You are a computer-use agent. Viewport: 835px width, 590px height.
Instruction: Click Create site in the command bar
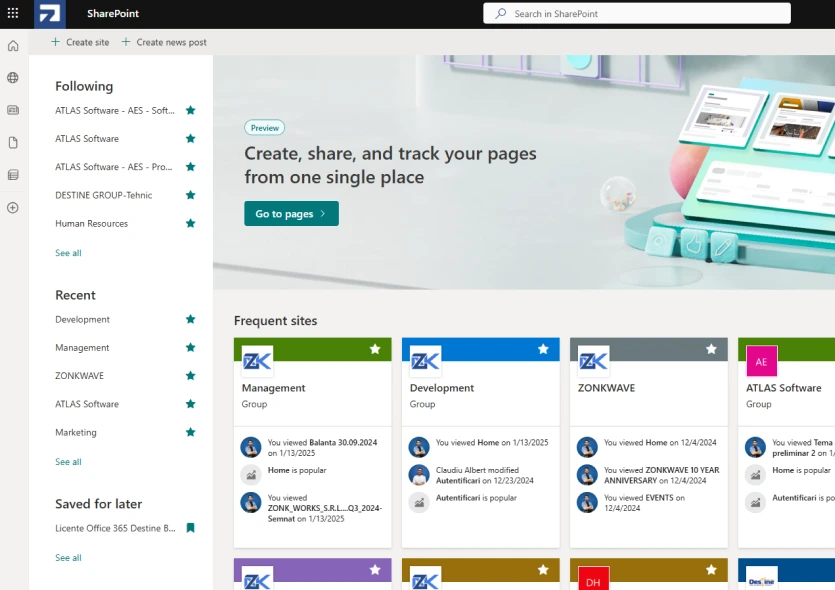(80, 42)
